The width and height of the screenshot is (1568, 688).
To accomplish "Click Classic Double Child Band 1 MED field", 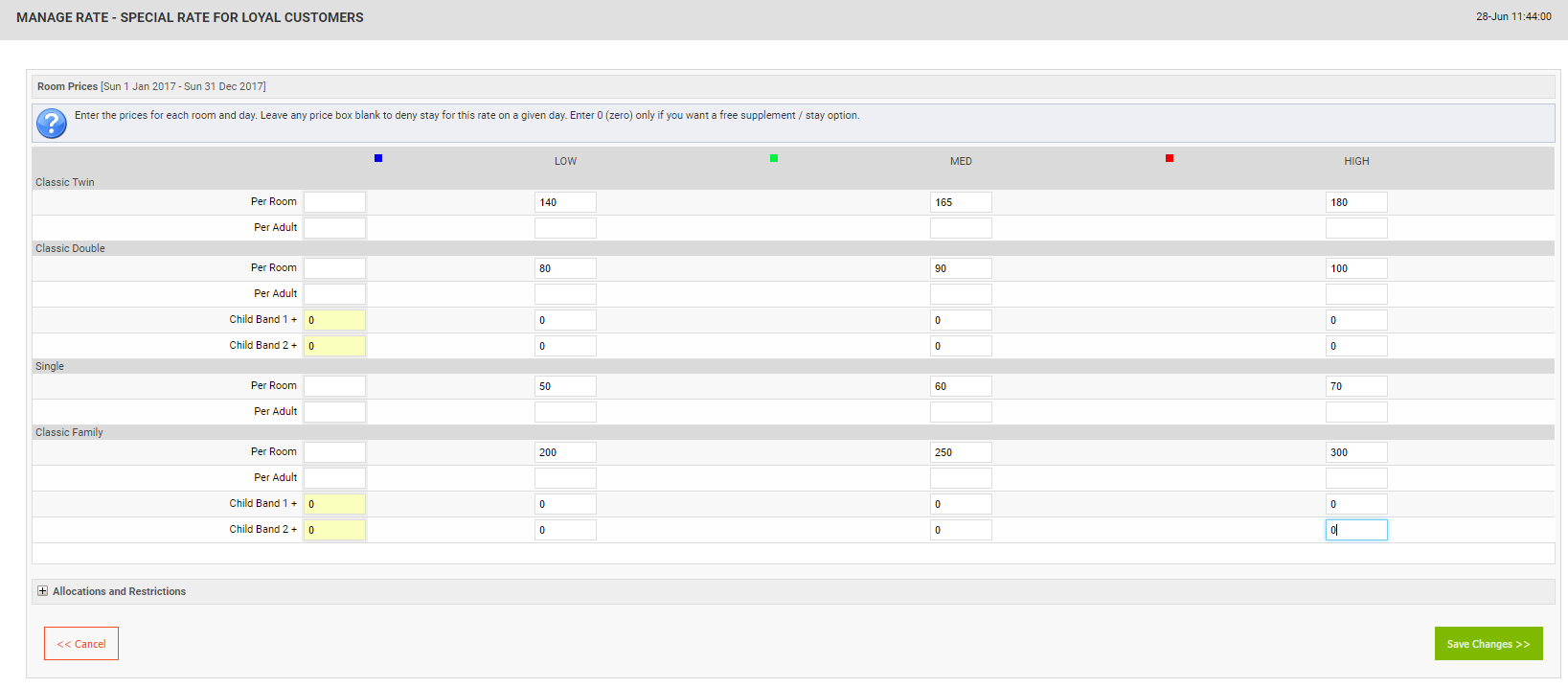I will (x=961, y=320).
